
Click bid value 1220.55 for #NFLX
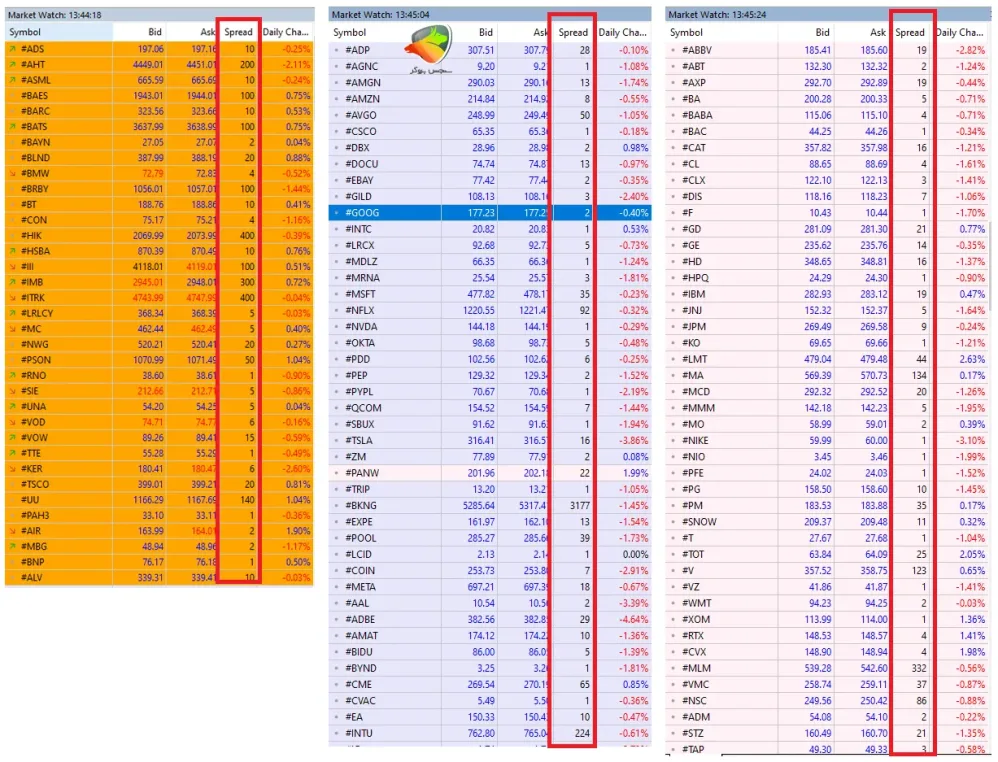[x=479, y=311]
